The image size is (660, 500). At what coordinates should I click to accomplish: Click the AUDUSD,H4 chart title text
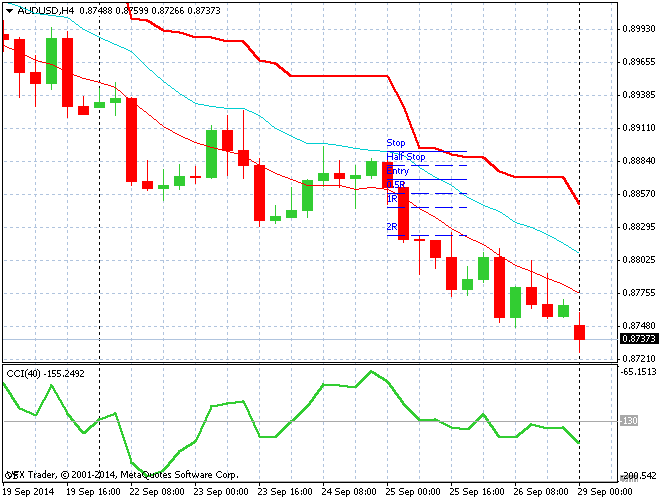pos(45,11)
